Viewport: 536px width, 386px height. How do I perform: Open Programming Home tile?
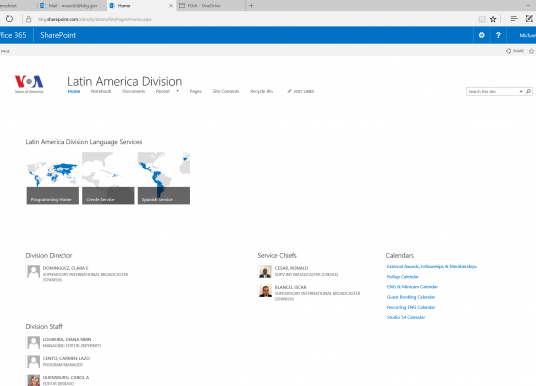(x=53, y=178)
